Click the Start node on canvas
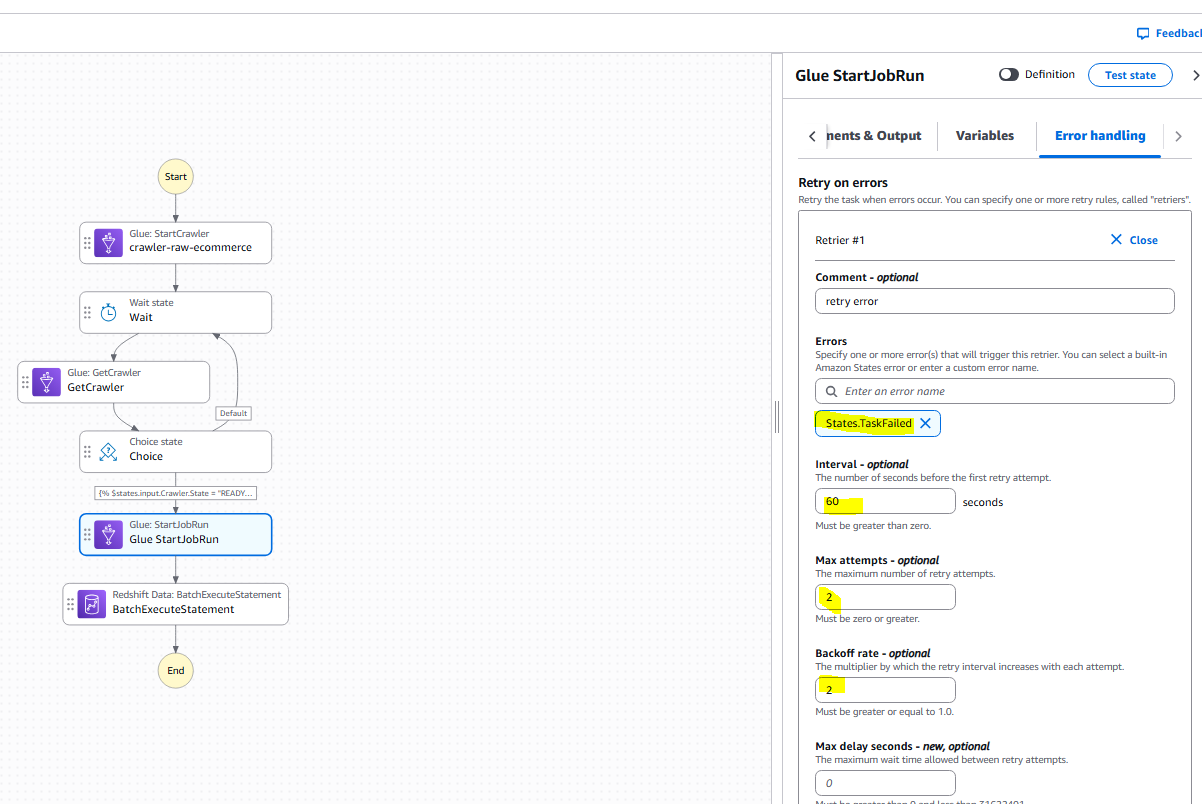This screenshot has width=1202, height=804. 176,177
